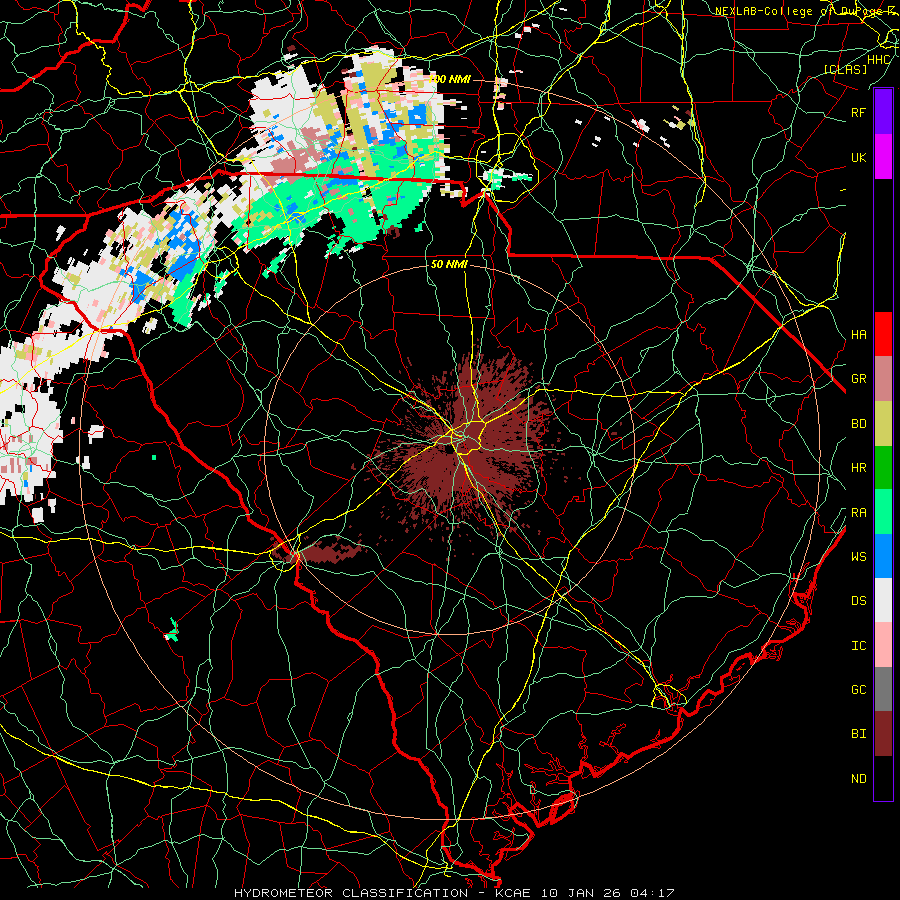The width and height of the screenshot is (900, 900).
Task: Click the HYDROMETEOR CLASSIFICATION title text
Action: (x=351, y=893)
